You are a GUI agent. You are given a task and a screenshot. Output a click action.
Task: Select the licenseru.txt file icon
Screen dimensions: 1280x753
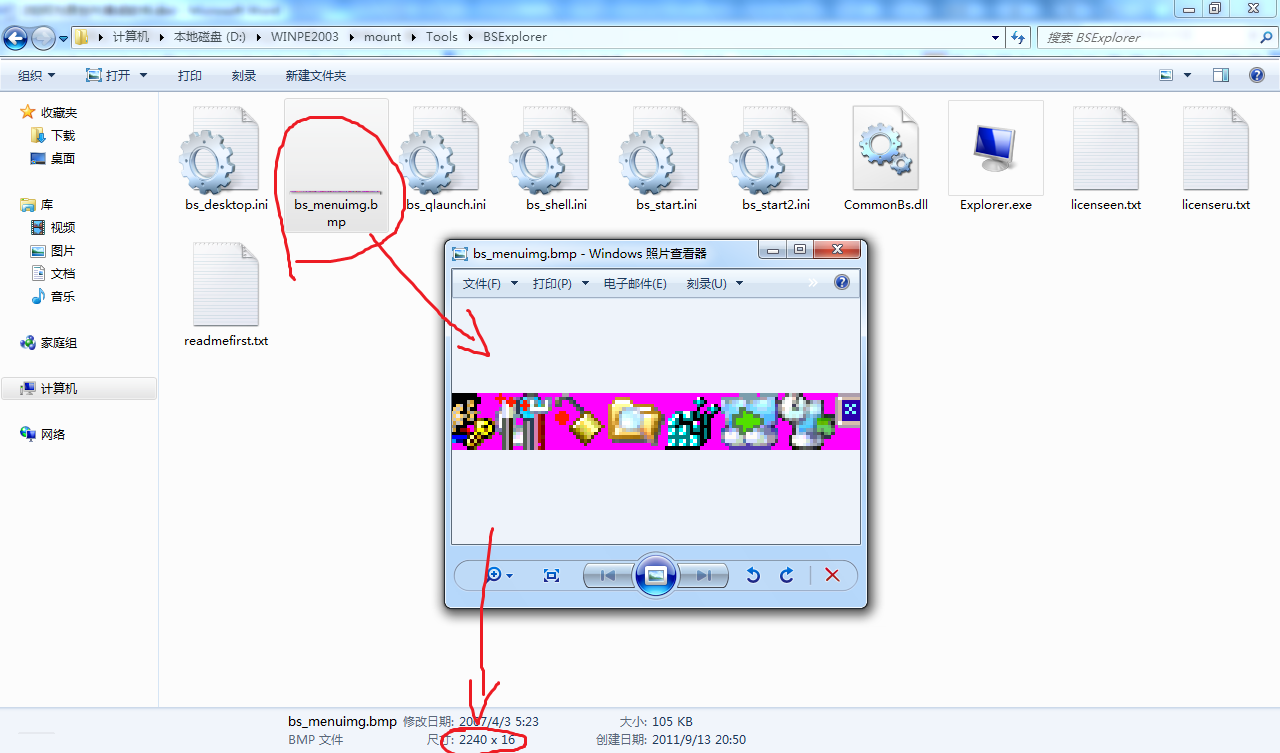pos(1216,148)
